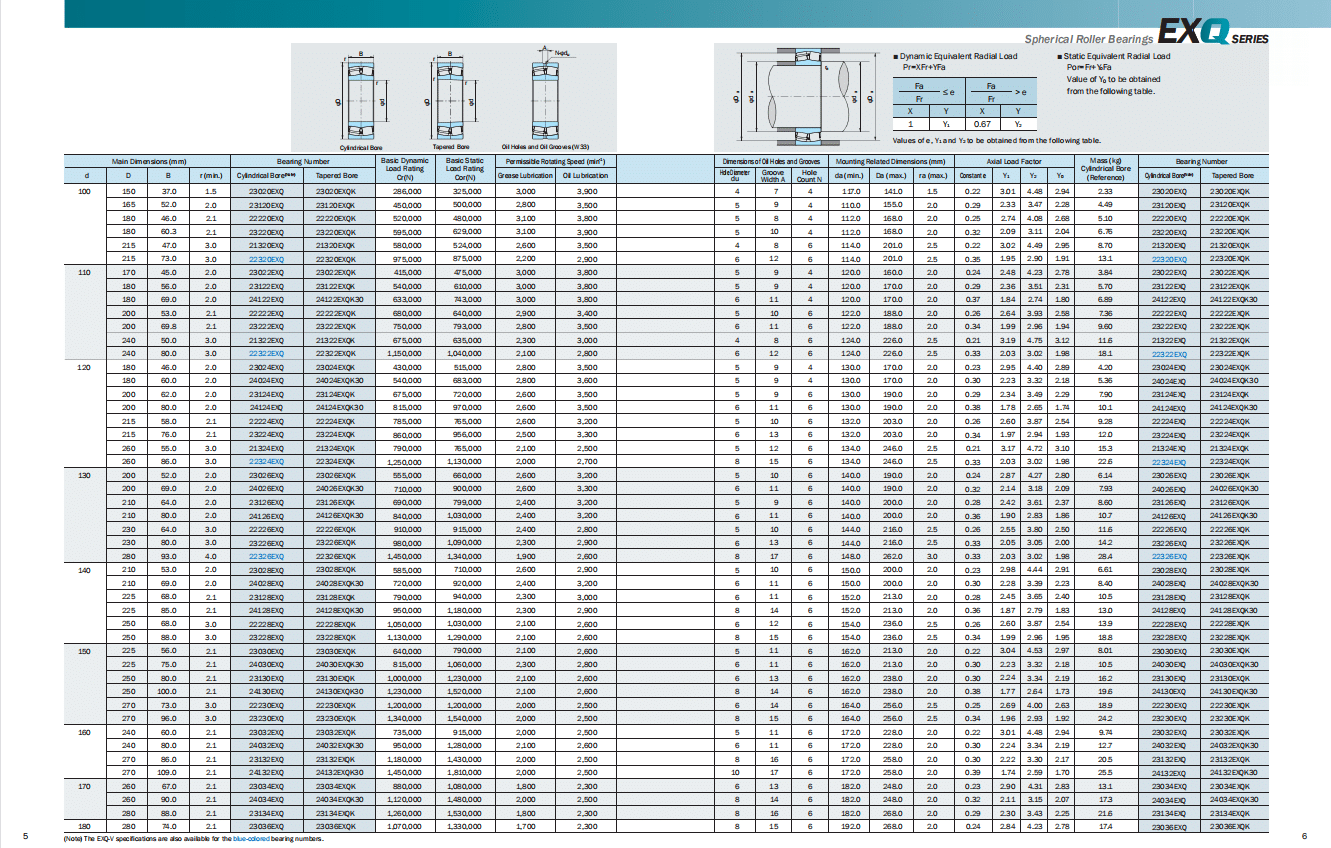Click the EXQ Series logo

(1213, 33)
